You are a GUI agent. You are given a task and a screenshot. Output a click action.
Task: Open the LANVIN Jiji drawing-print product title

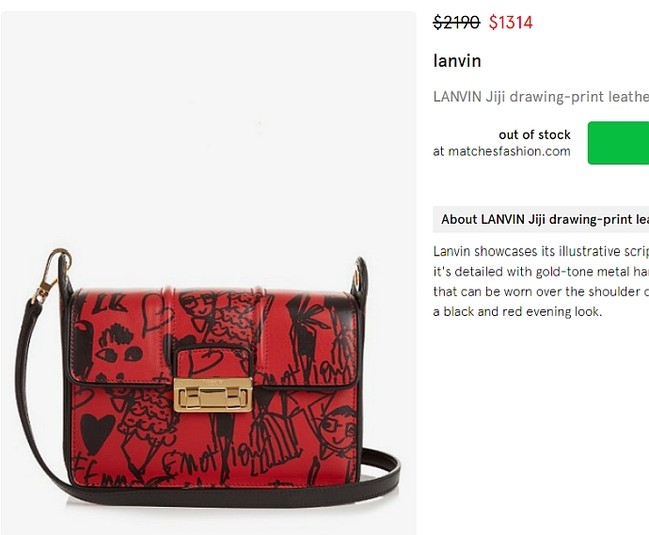coord(541,97)
